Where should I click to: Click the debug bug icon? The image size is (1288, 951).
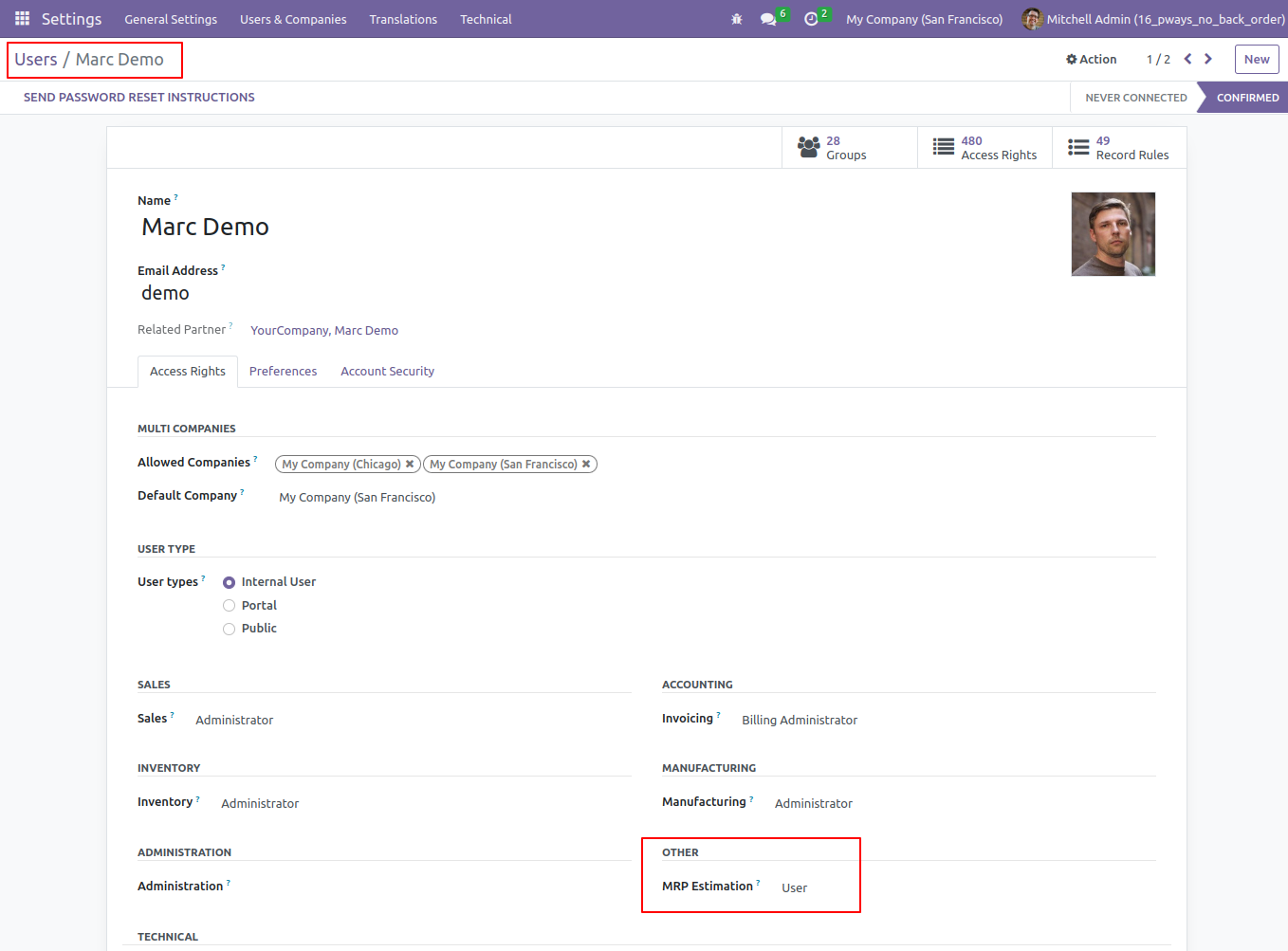737,19
